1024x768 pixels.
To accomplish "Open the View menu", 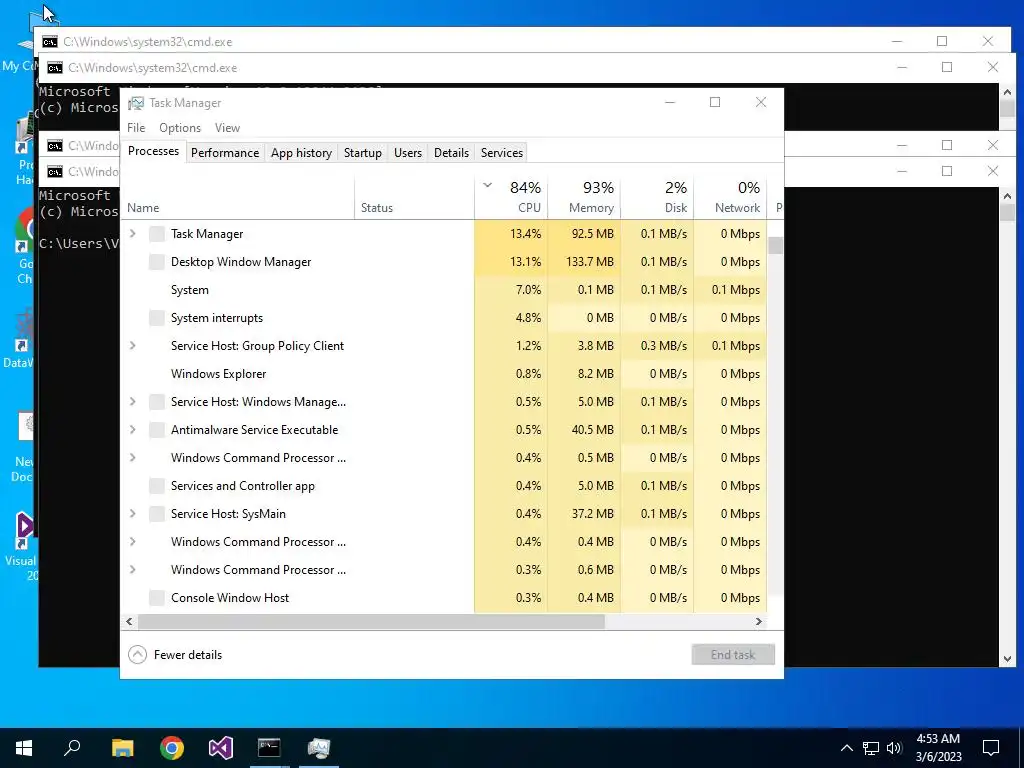I will (227, 128).
